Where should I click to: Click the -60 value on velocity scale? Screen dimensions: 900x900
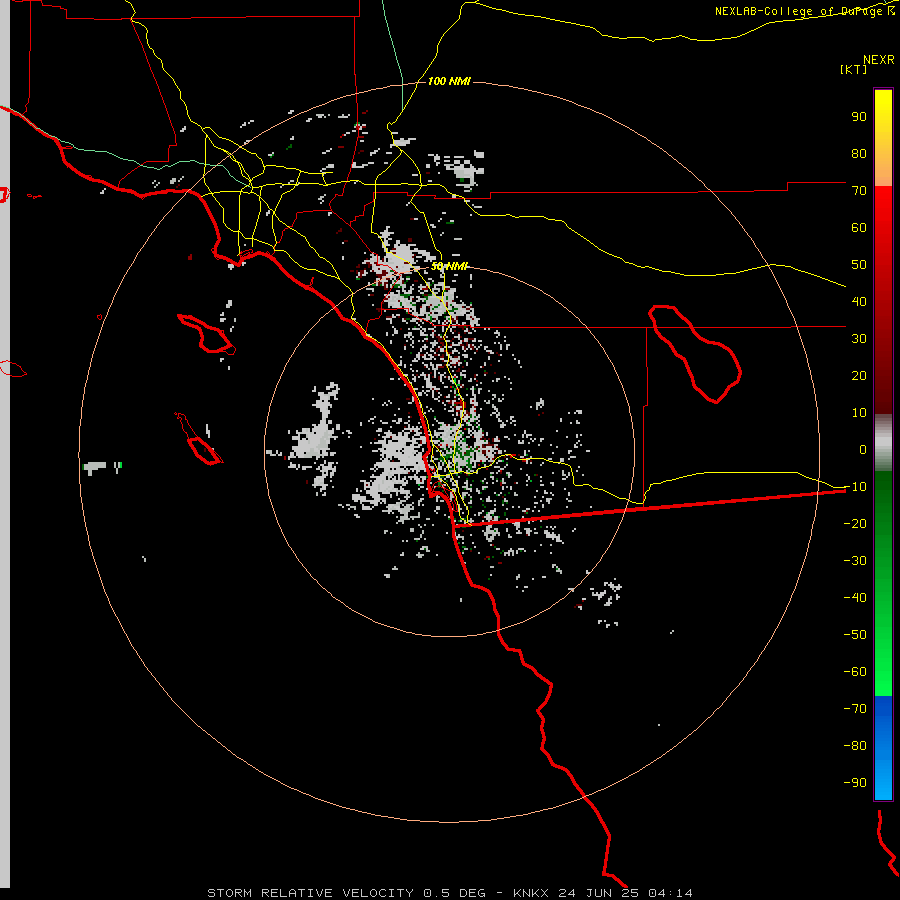855,672
